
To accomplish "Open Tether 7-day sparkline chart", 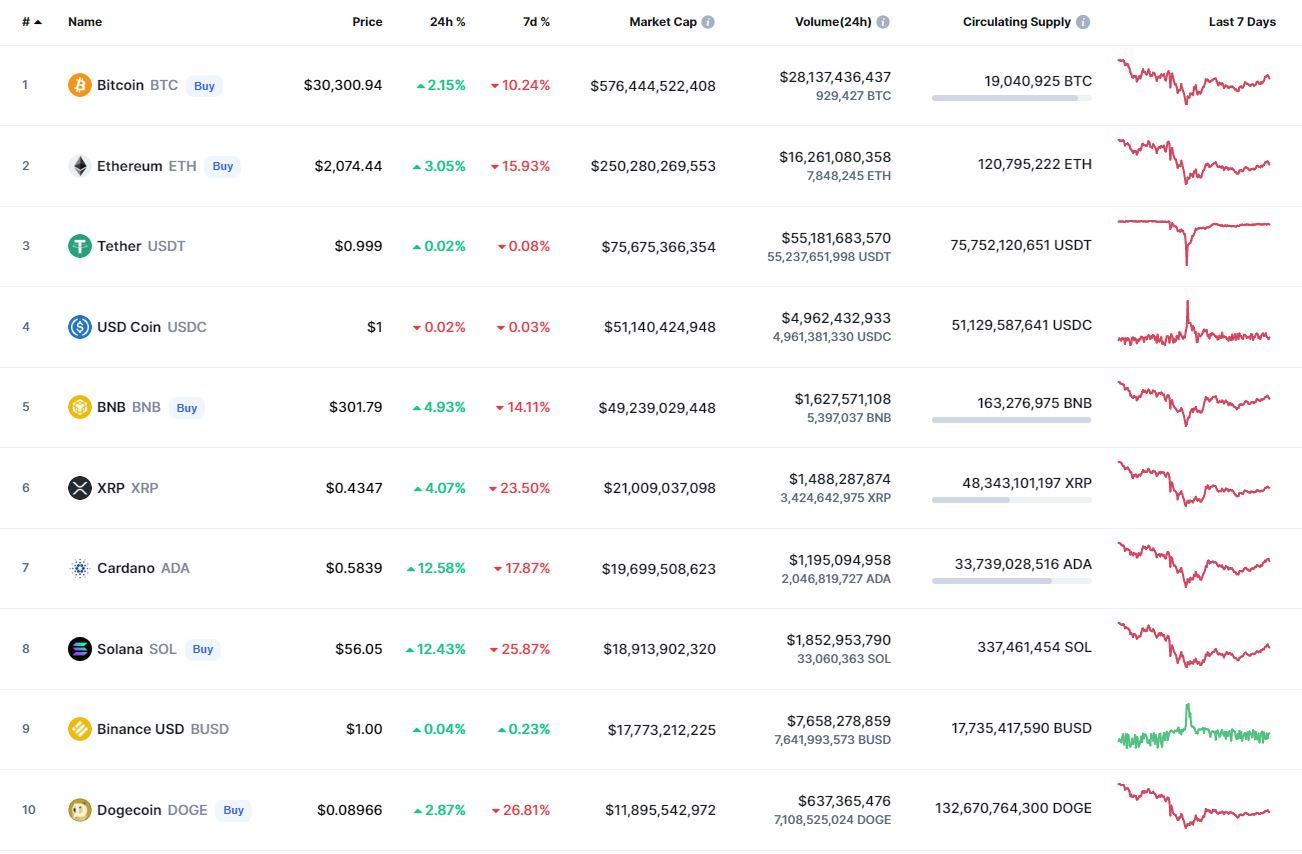I will [1194, 242].
